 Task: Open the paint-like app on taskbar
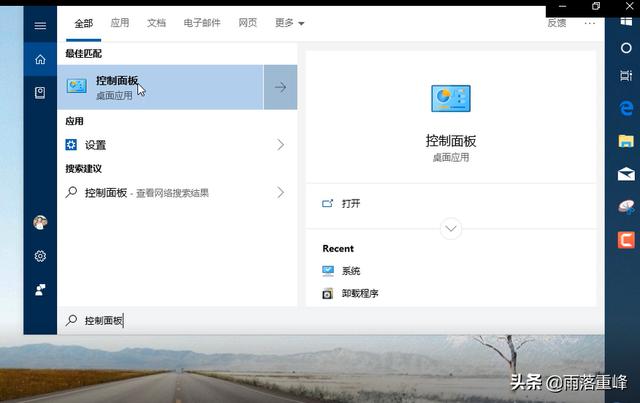[x=626, y=207]
